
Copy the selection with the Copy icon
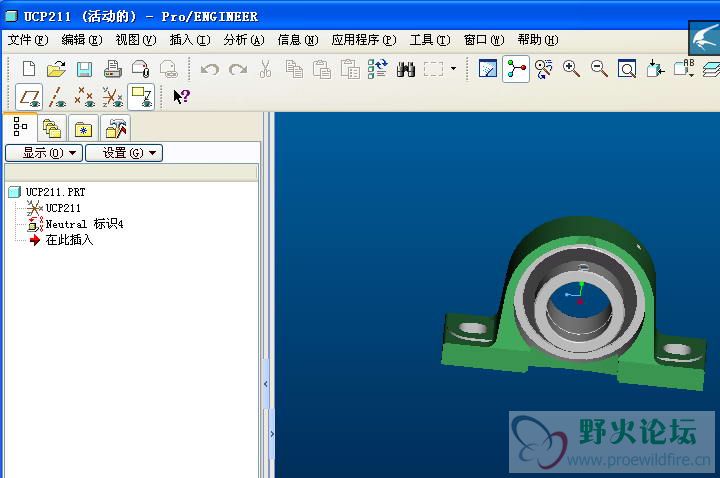(x=294, y=69)
